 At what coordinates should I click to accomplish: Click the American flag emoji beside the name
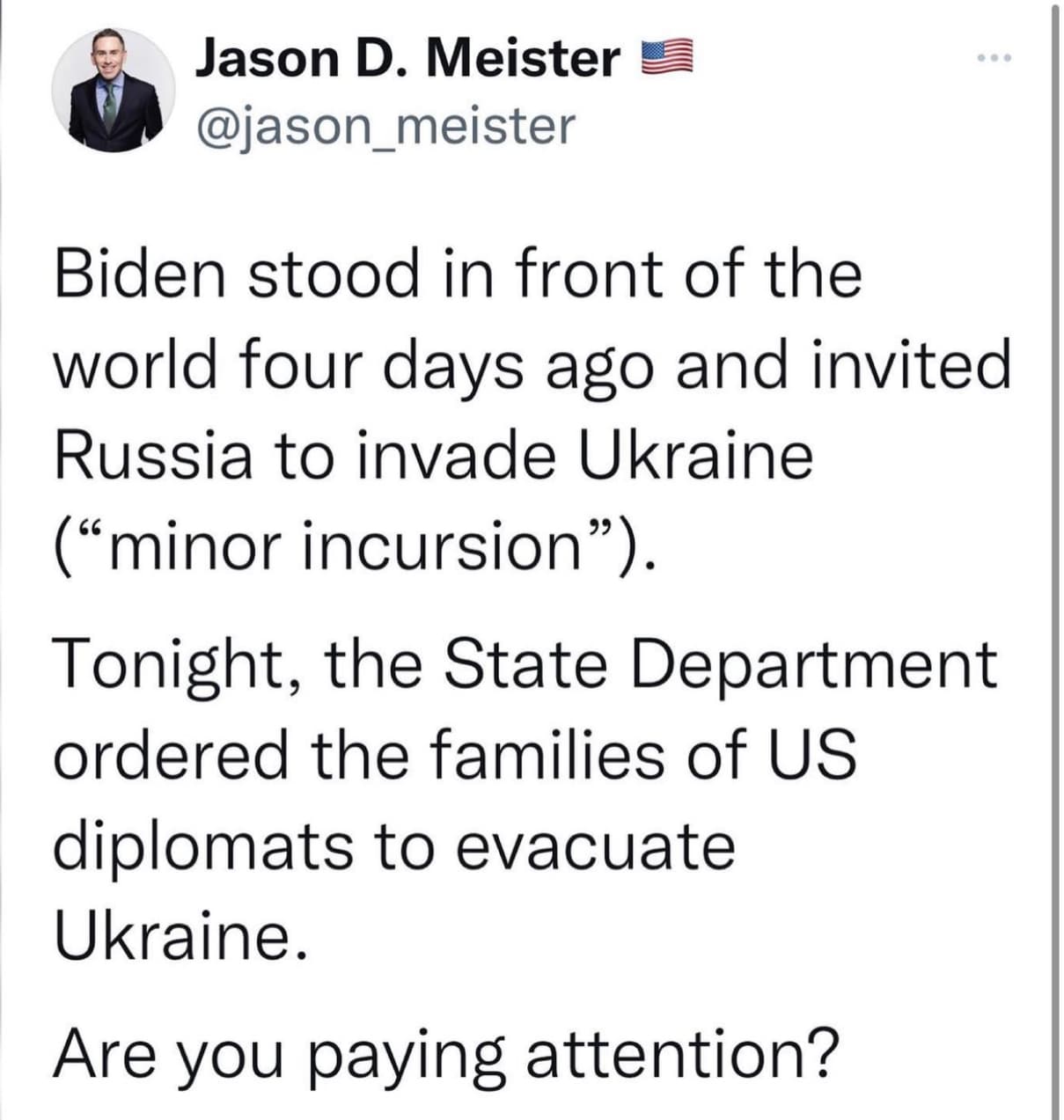666,59
